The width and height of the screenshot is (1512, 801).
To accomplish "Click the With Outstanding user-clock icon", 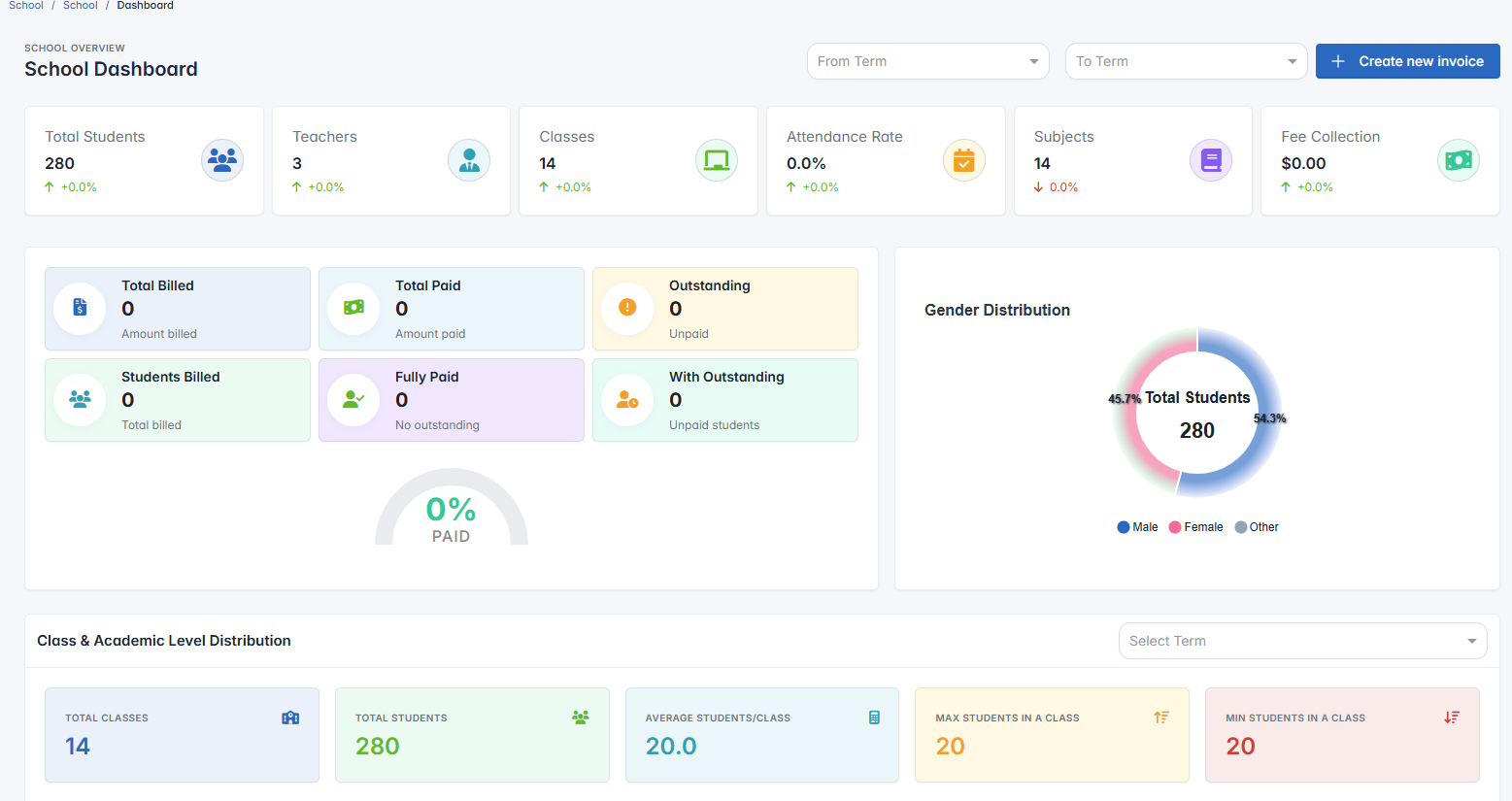I will coord(627,399).
